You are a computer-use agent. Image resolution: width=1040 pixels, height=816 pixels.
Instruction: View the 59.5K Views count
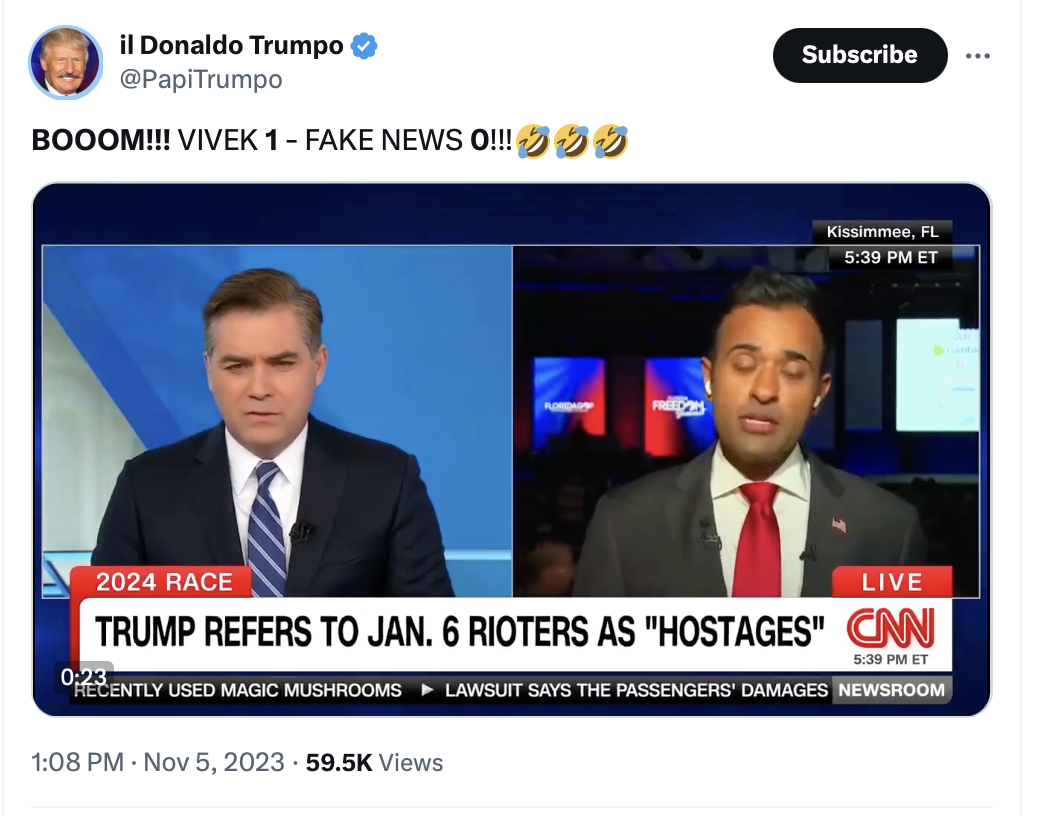[374, 763]
